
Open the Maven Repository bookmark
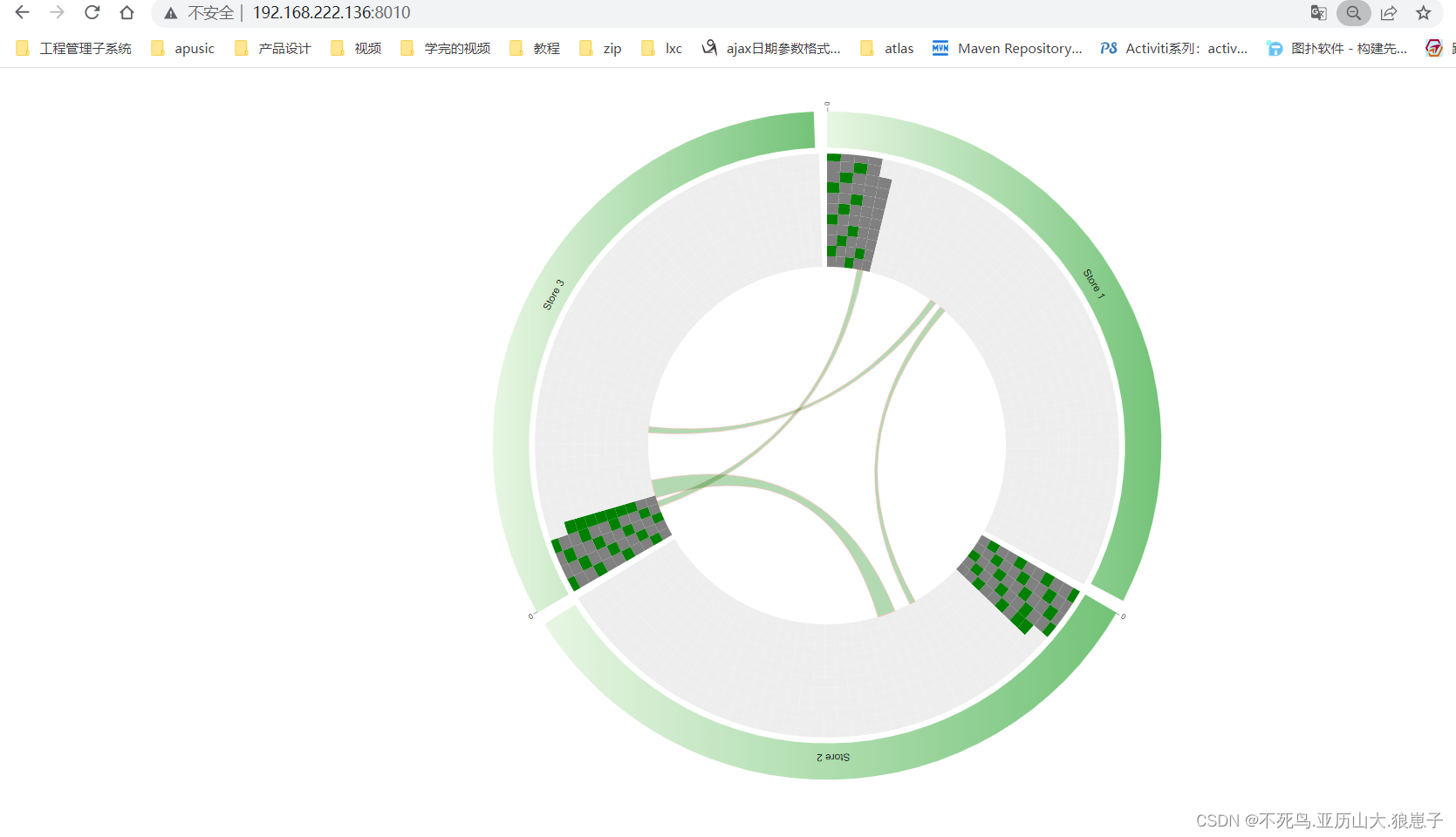(x=1008, y=48)
